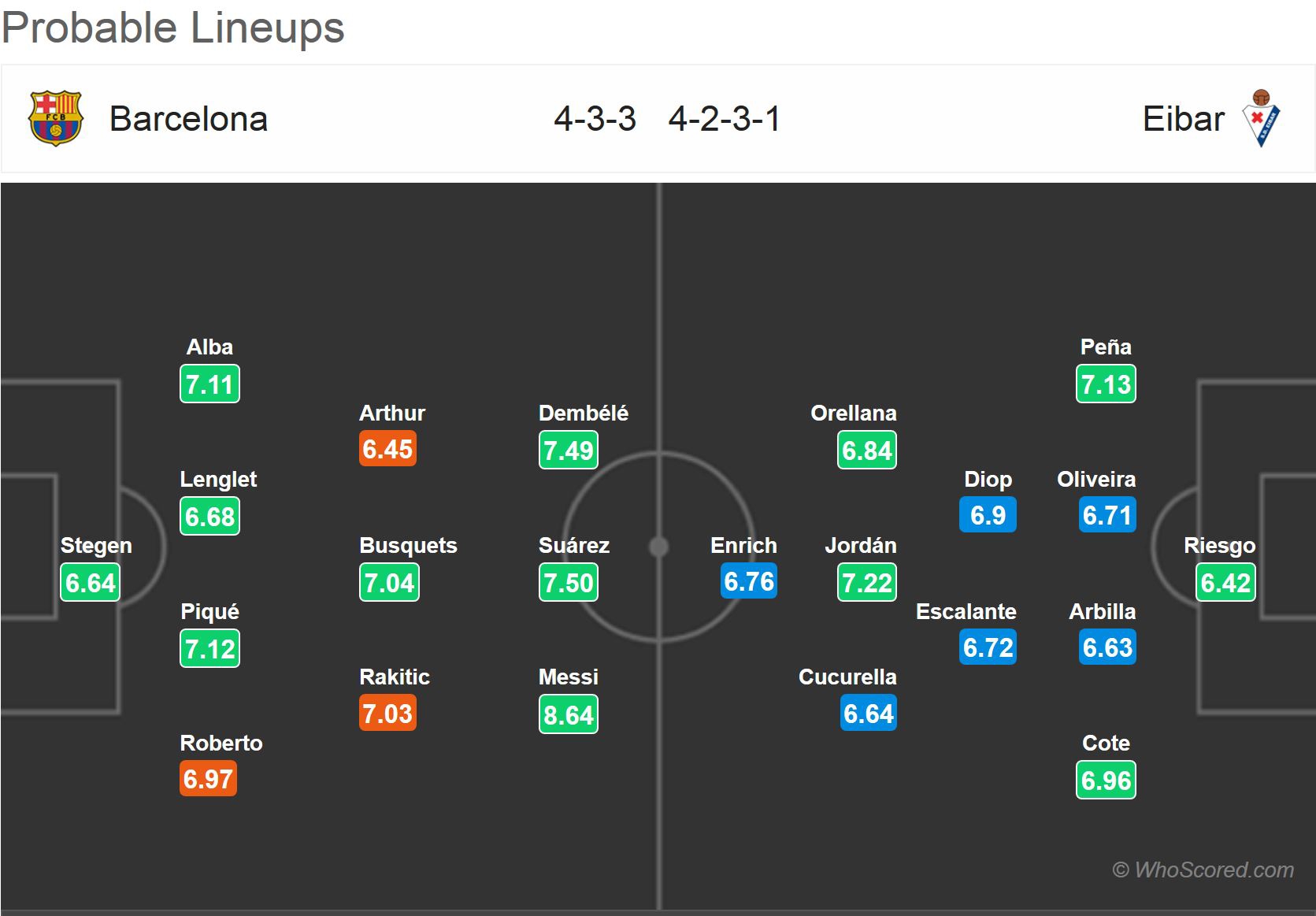This screenshot has width=1316, height=916.
Task: Click Diop's blue 6.9 rating badge
Action: pos(988,515)
